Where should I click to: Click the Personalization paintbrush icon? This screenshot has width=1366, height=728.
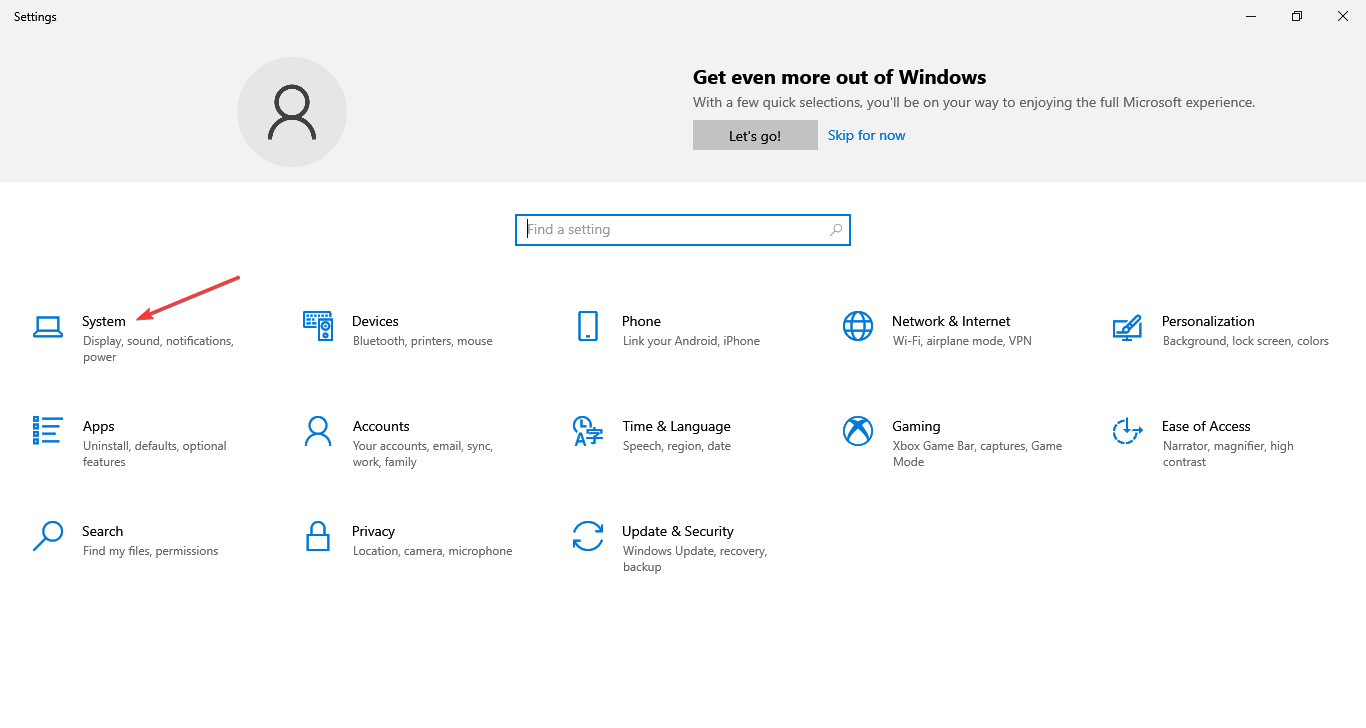tap(1127, 327)
